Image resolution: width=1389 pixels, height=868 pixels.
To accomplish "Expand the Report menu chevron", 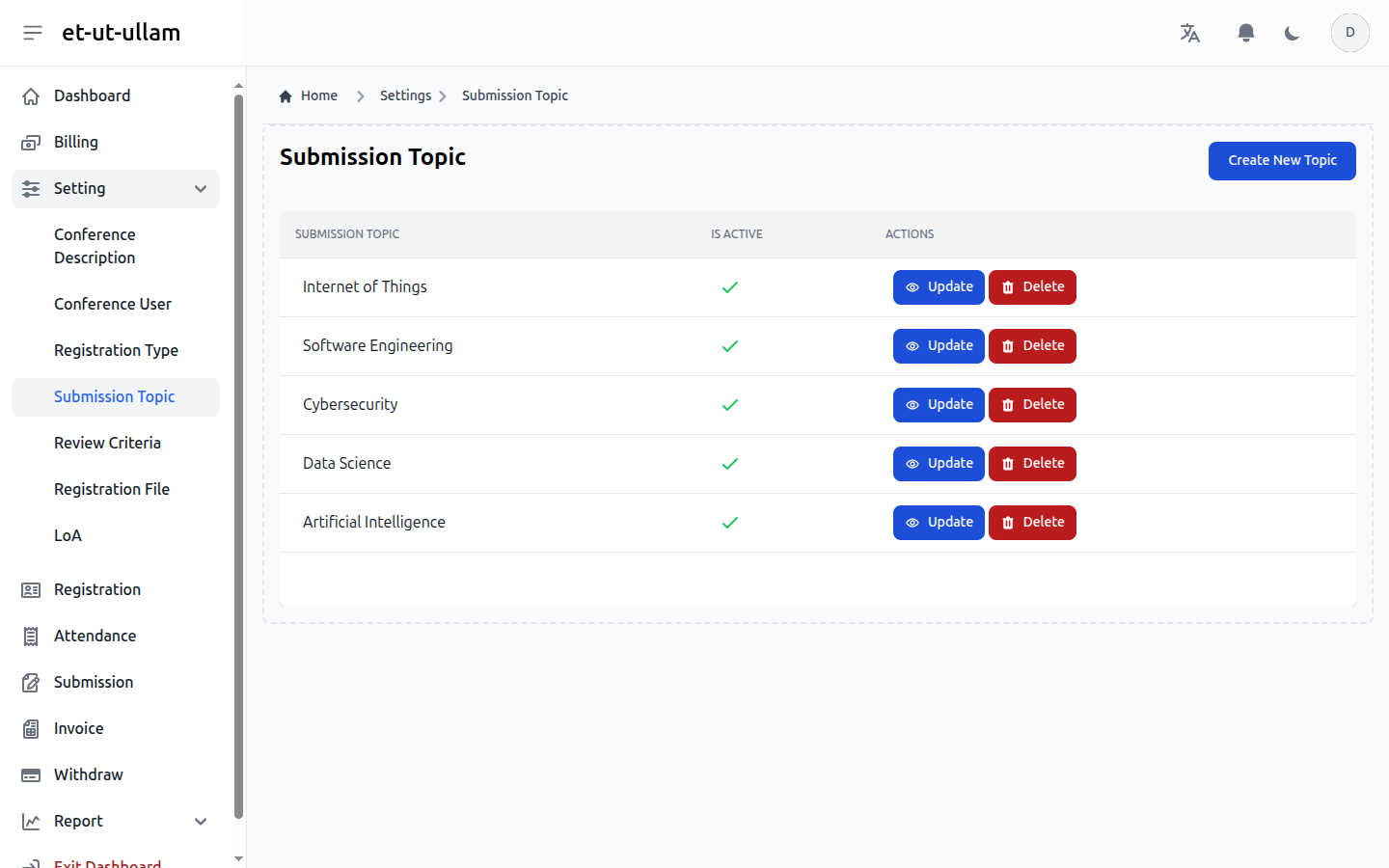I will (x=201, y=822).
